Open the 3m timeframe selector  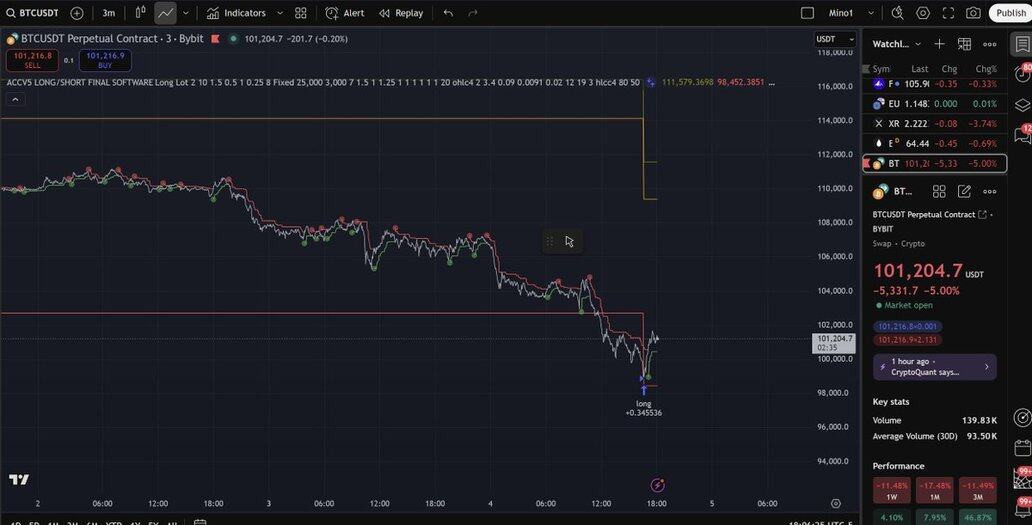tap(109, 13)
